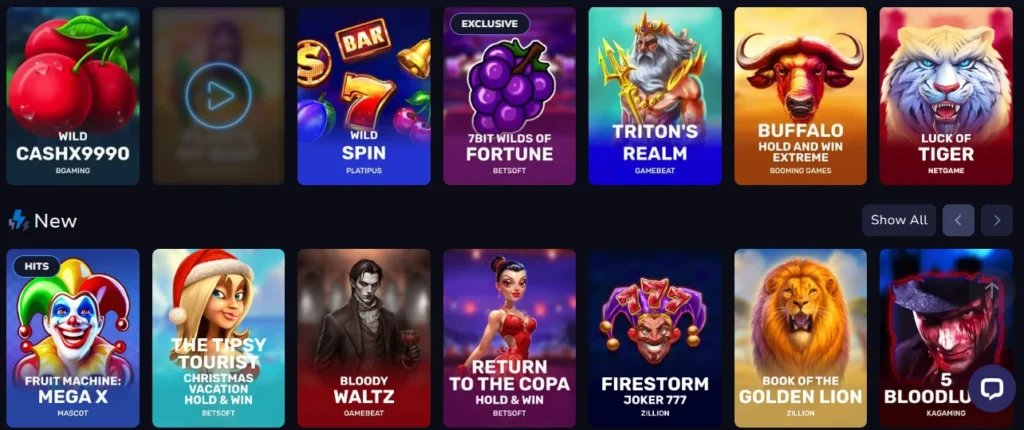Click the Show All button
Viewport: 1024px width, 430px height.
[899, 220]
